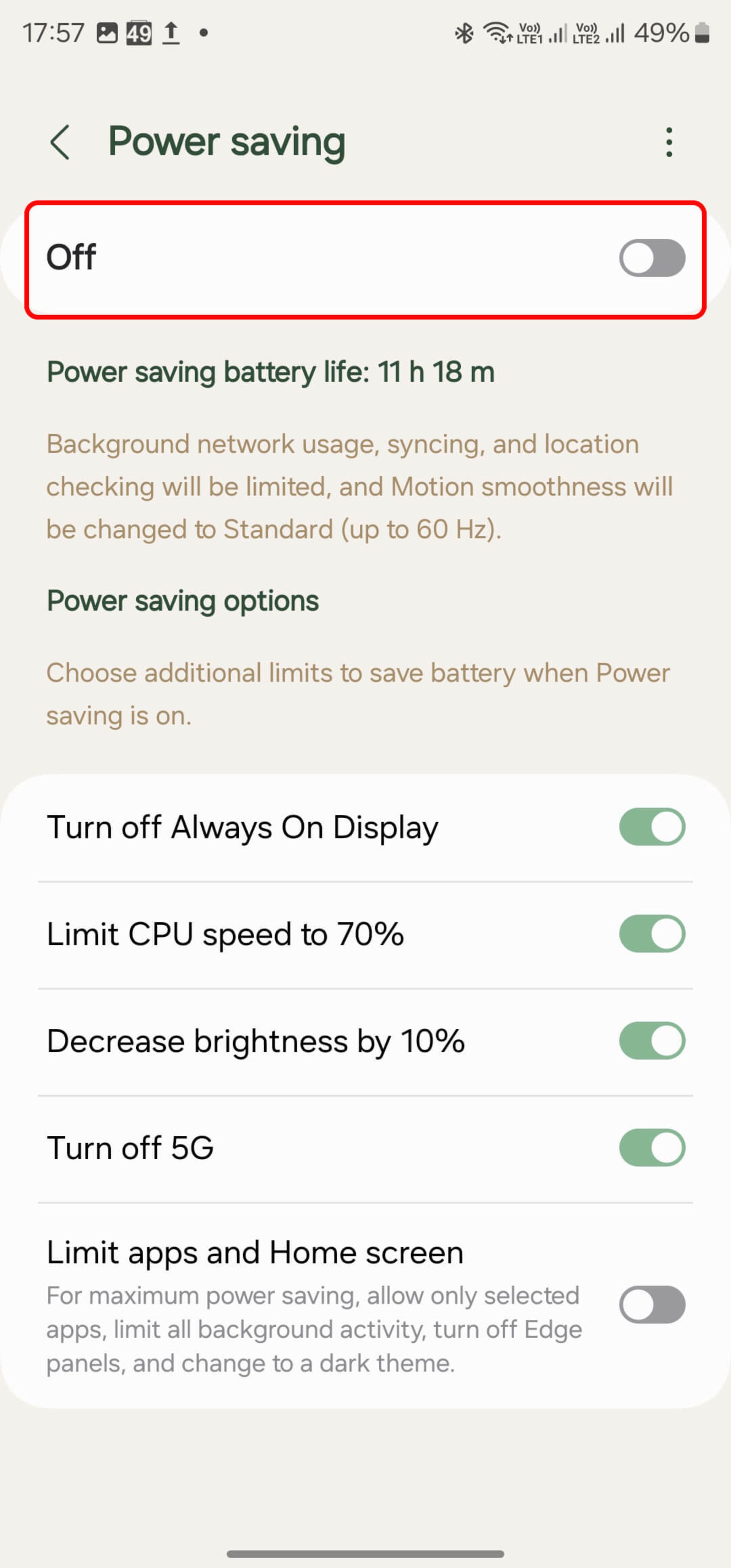Screen dimensions: 731x1568
Task: Tap the upload arrow notification icon
Action: point(171,33)
